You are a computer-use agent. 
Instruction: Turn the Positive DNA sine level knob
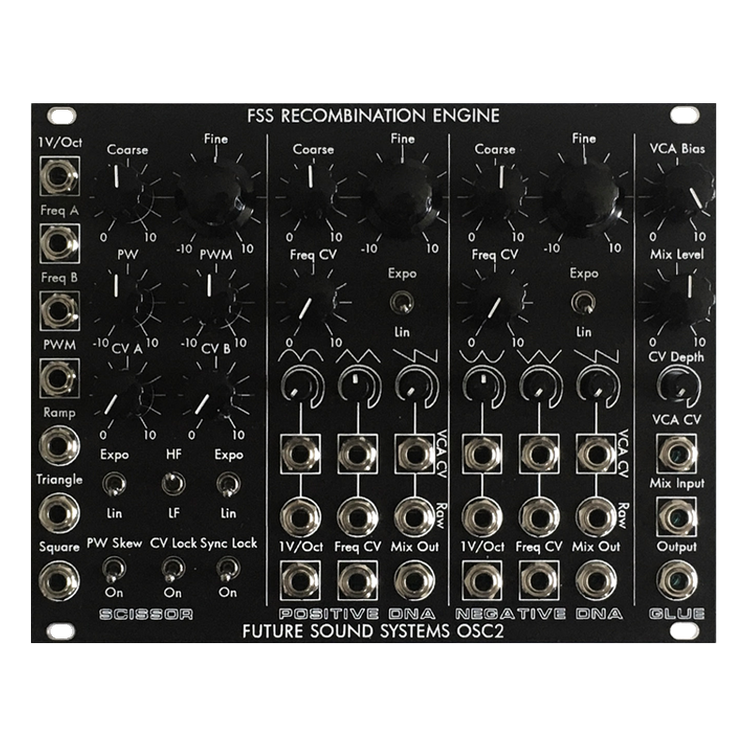coord(300,386)
